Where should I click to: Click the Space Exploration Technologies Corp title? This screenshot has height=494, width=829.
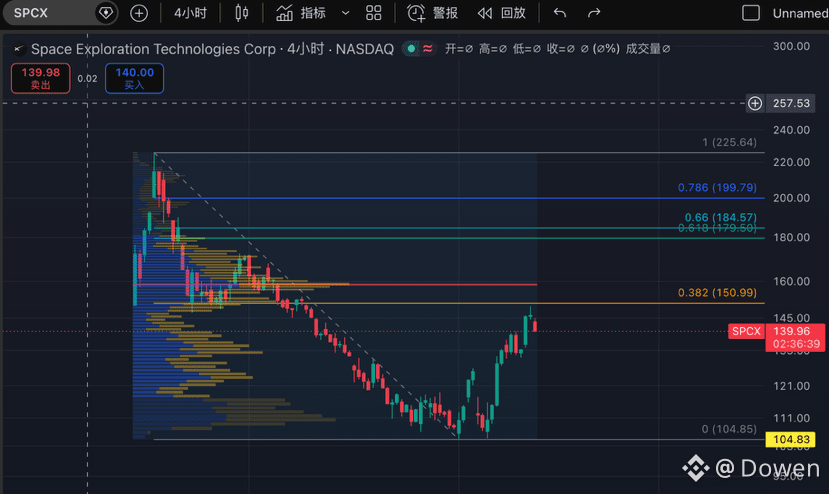pos(153,49)
